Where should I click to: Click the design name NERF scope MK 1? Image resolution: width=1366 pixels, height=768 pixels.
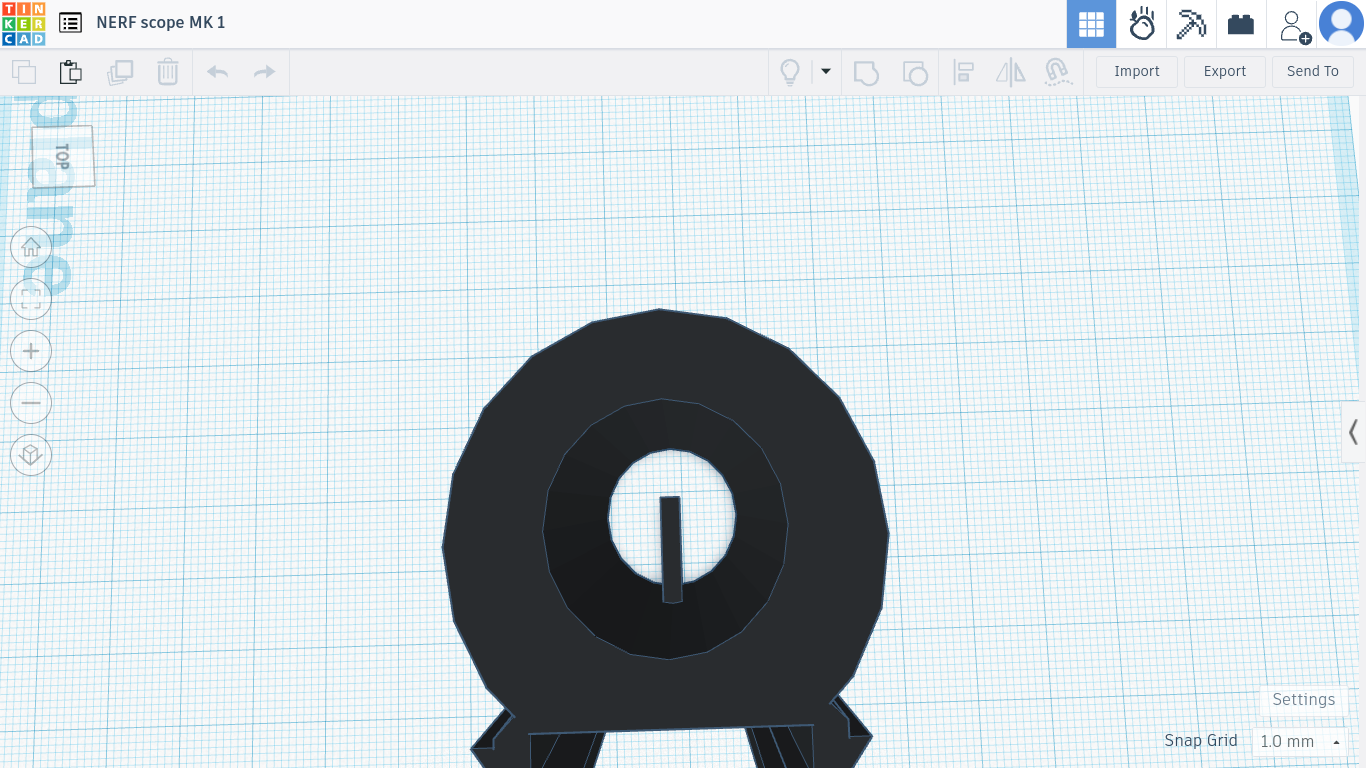click(x=161, y=22)
